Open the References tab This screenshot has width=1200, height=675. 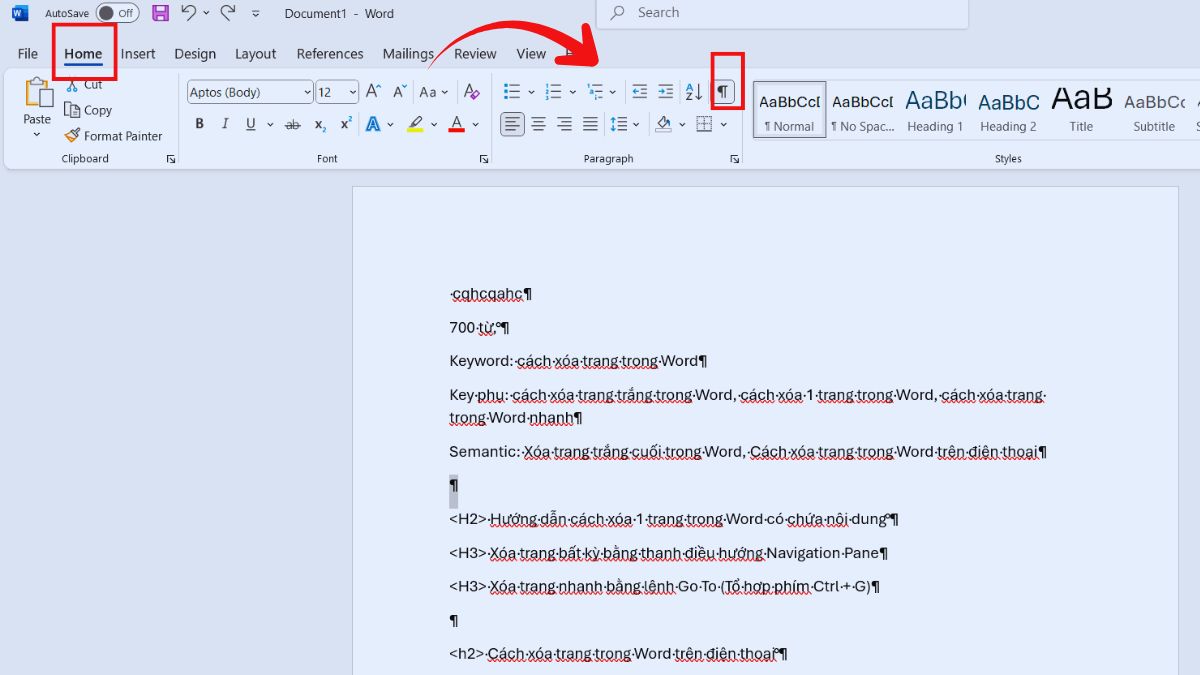[x=330, y=54]
